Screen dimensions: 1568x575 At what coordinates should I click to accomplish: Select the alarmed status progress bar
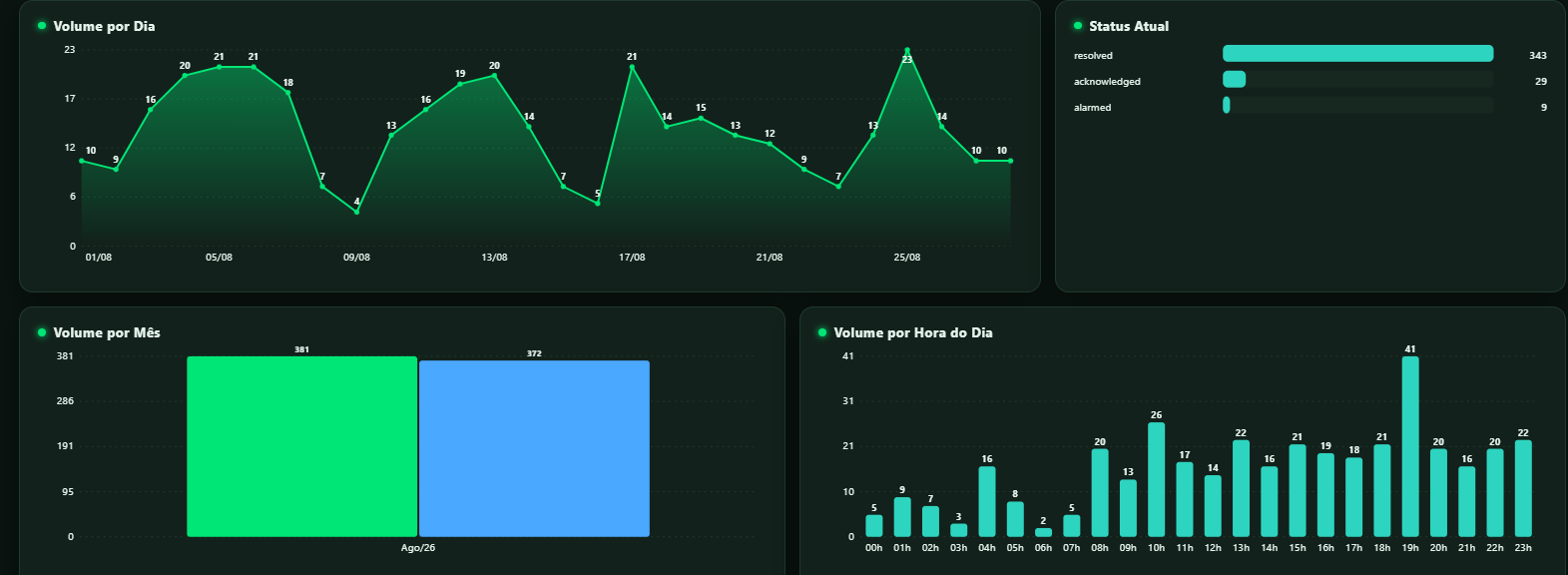[x=1357, y=106]
